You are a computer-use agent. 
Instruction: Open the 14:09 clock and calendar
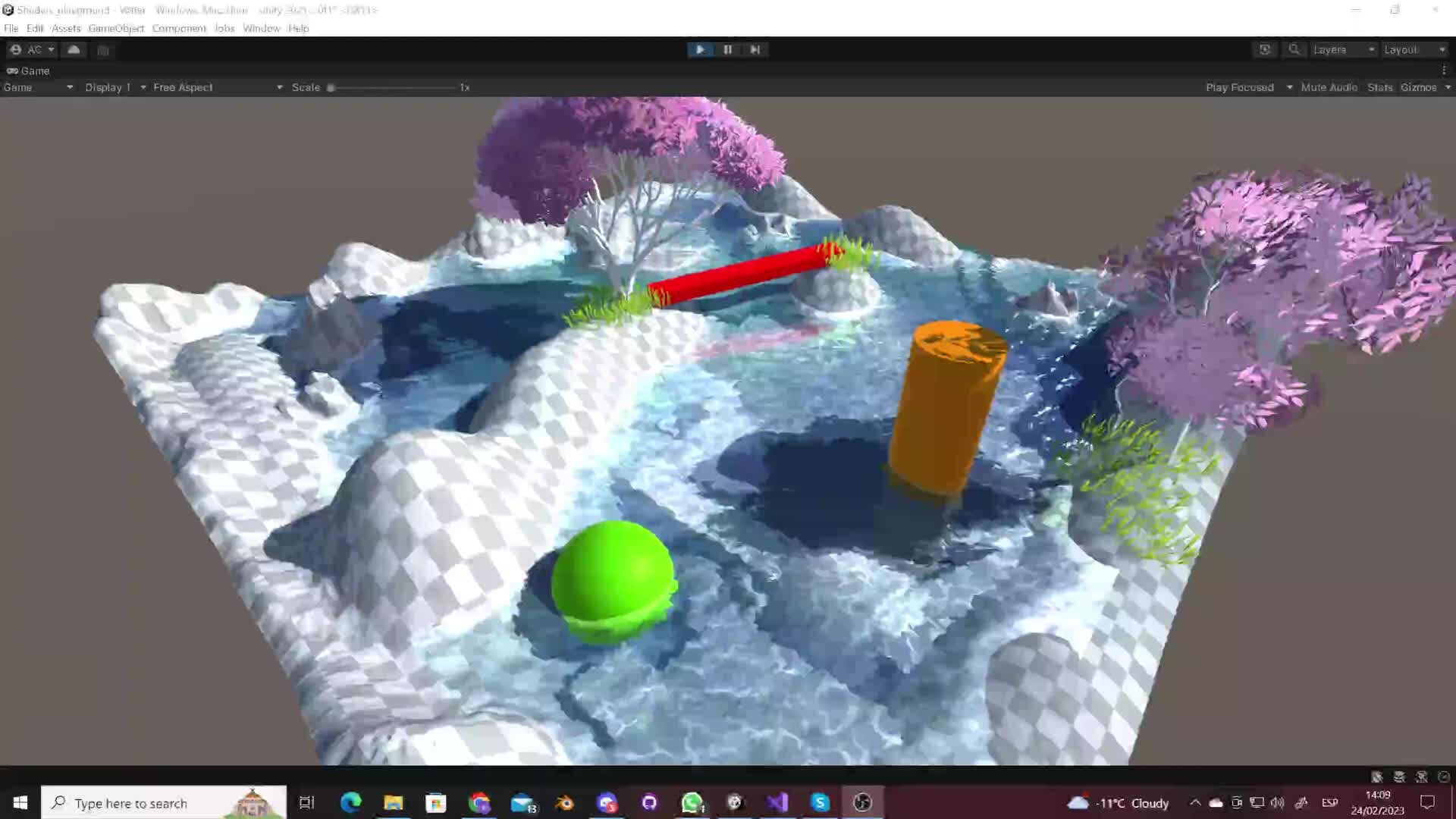1377,802
